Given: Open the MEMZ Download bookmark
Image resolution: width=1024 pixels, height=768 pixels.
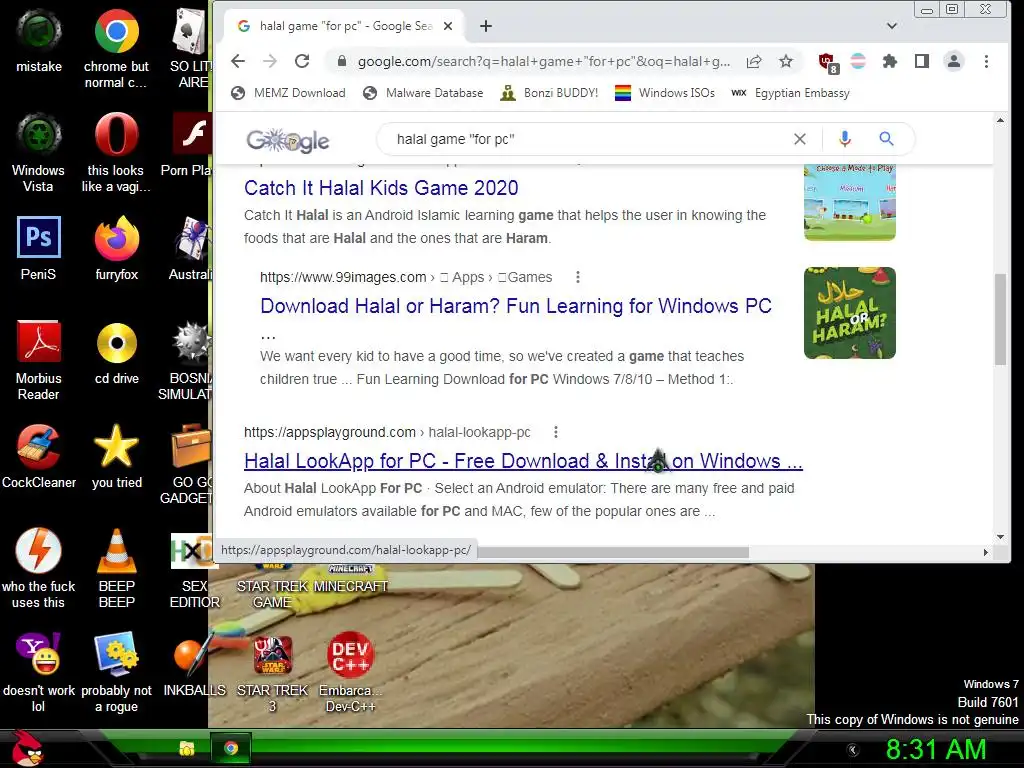Looking at the screenshot, I should click(288, 93).
